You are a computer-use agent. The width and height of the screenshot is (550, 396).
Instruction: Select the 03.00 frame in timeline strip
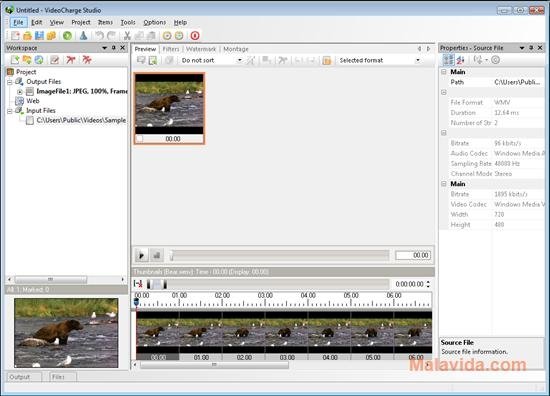click(x=287, y=336)
